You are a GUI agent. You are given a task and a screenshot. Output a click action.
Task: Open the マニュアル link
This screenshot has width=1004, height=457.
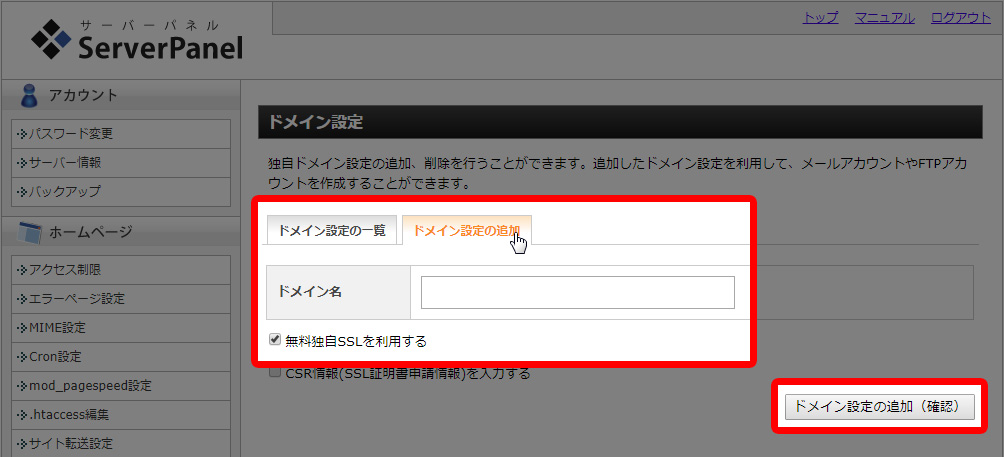click(x=884, y=18)
